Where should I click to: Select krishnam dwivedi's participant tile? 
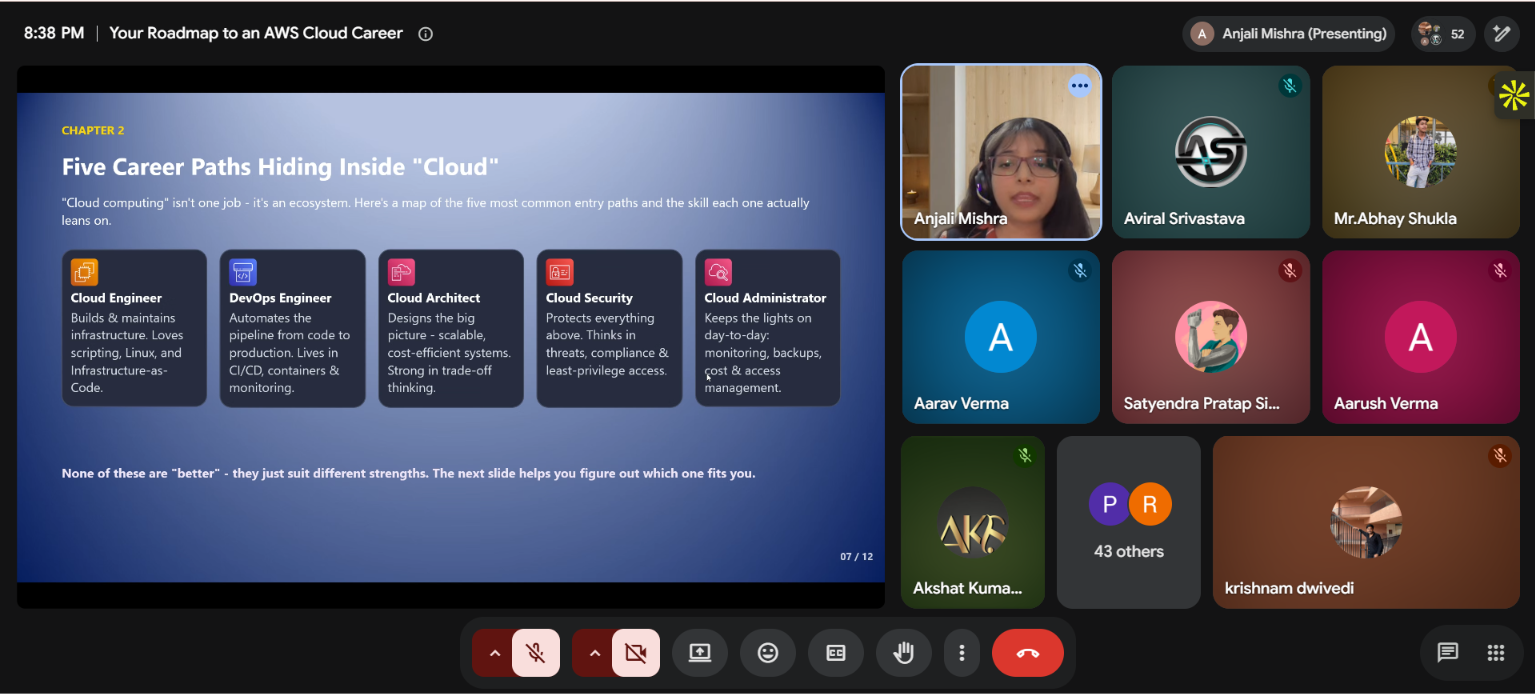[x=1366, y=522]
